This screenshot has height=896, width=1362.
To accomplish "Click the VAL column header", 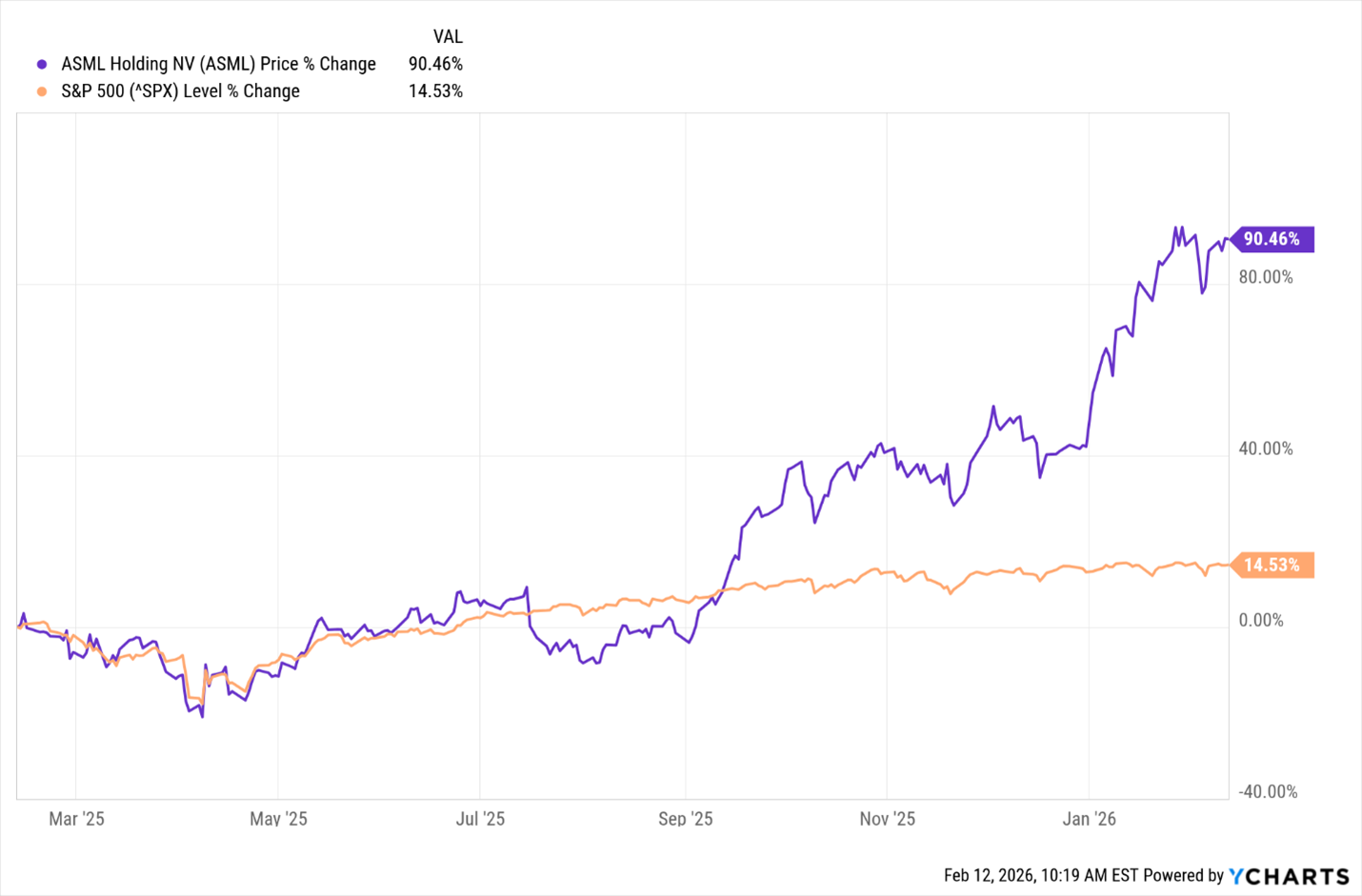I will (x=448, y=36).
